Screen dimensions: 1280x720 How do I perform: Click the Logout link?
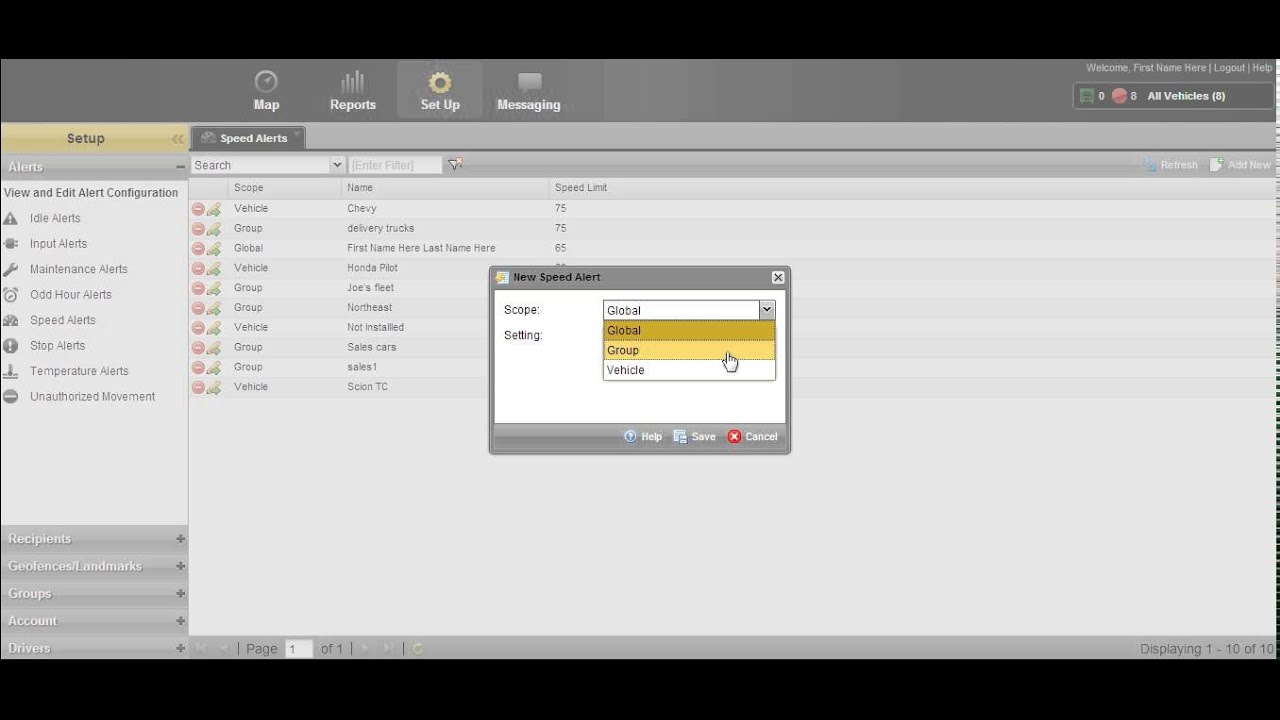[1229, 68]
